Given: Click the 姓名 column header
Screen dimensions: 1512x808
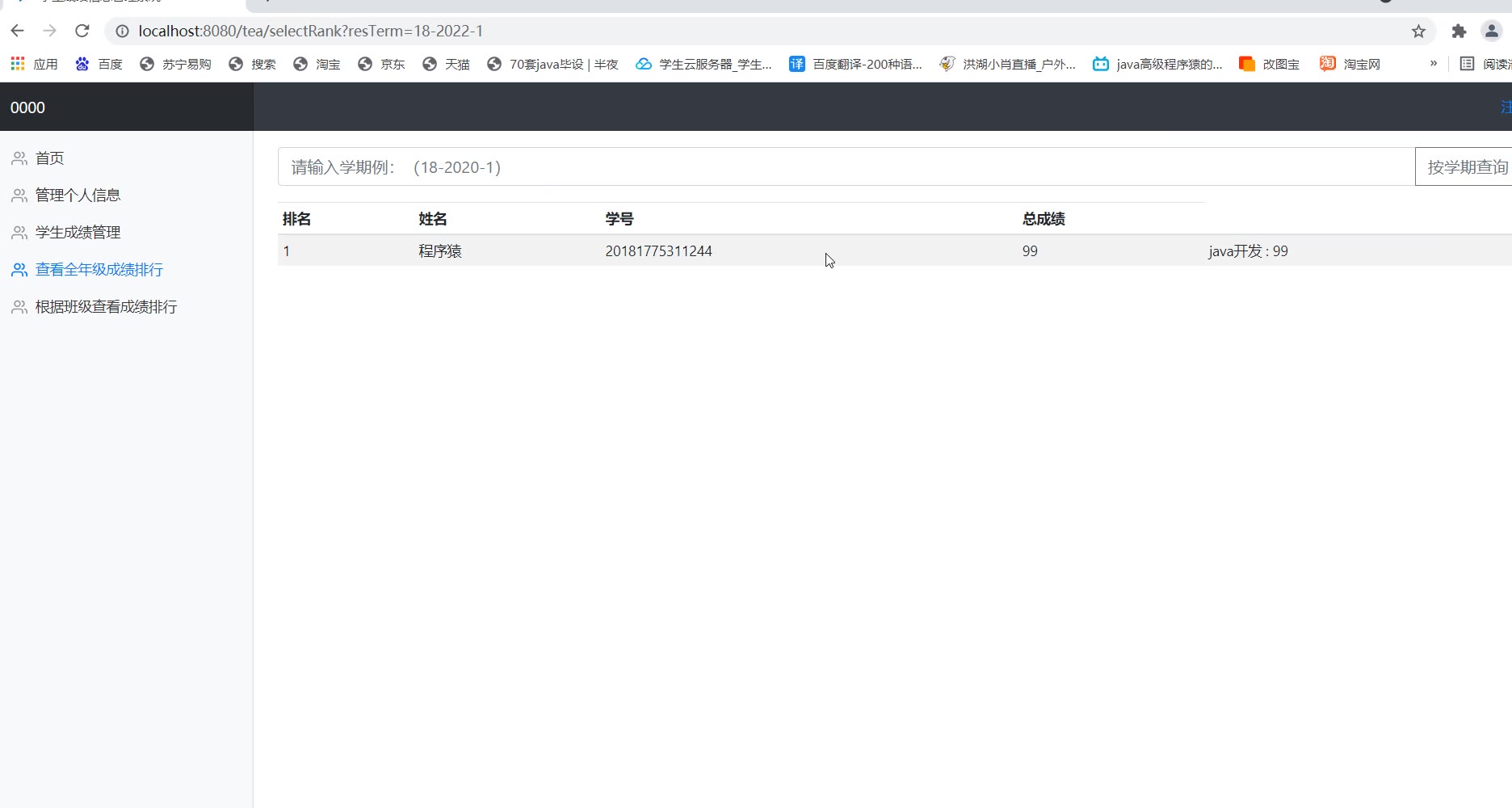Looking at the screenshot, I should click(432, 219).
